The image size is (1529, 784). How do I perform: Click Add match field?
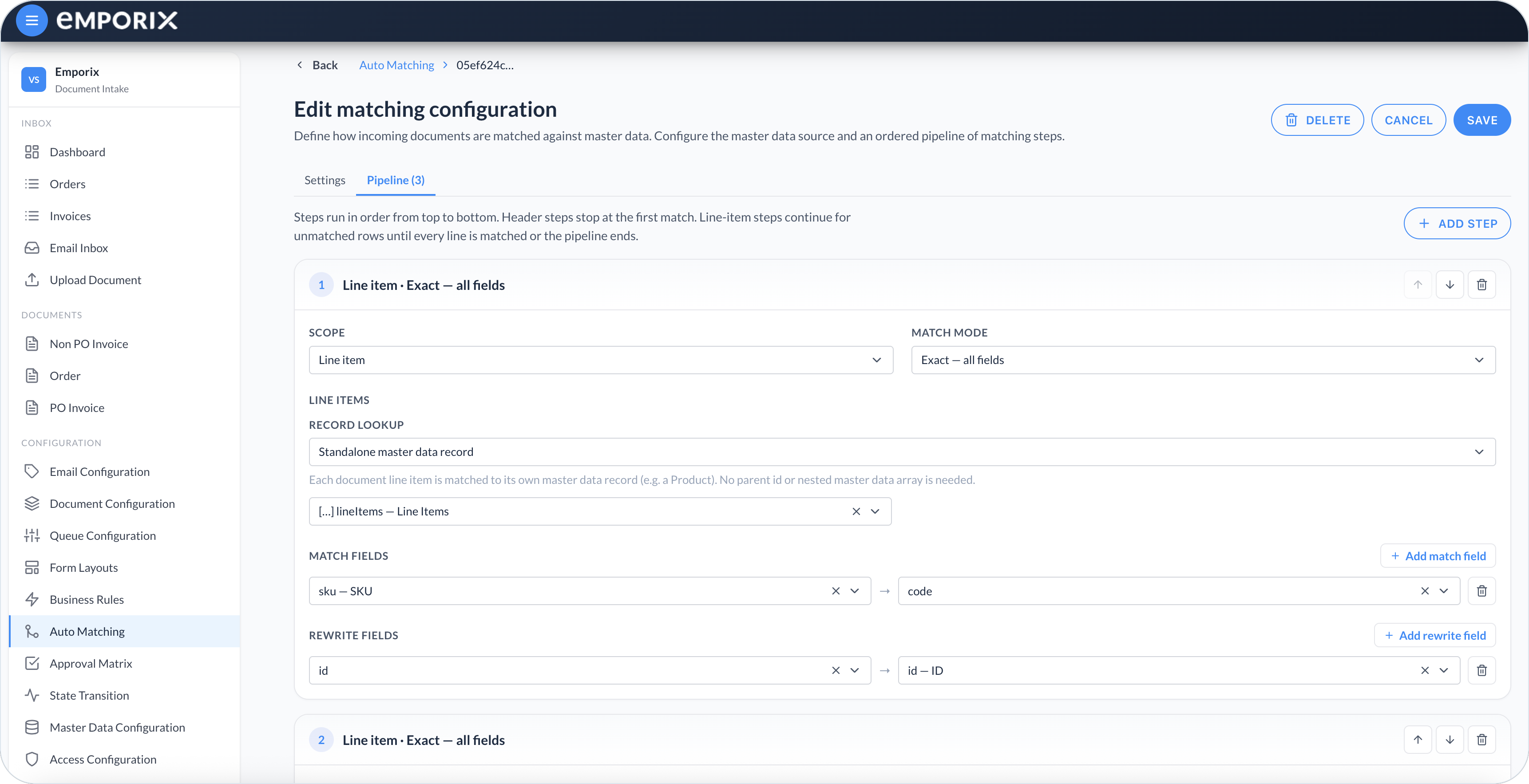[x=1438, y=556]
